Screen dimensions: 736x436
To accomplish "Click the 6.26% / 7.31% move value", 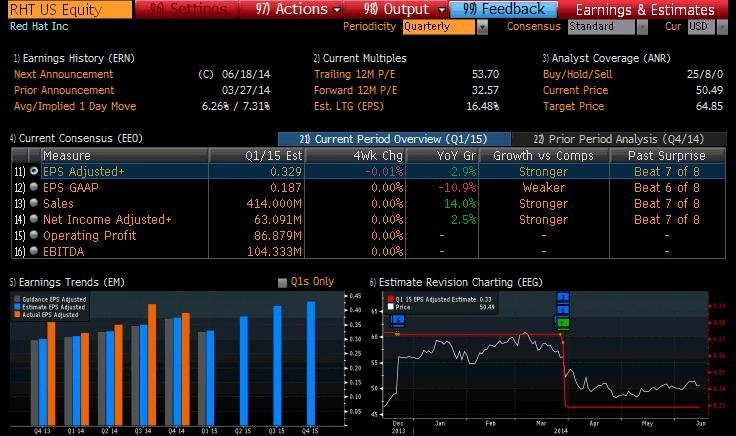I will click(x=236, y=106).
